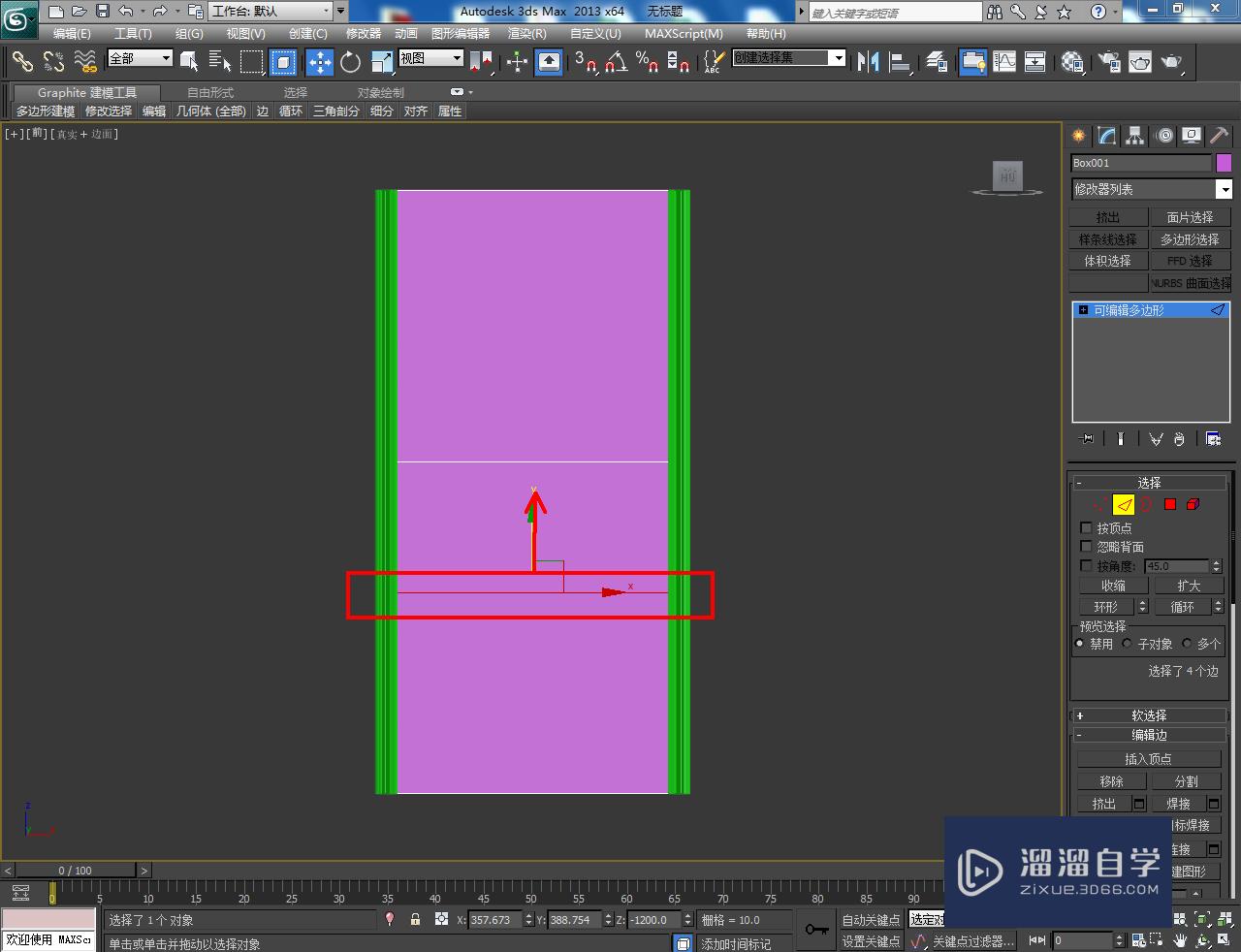Collapse the 编辑边 rollout
1241x952 pixels.
1149,735
